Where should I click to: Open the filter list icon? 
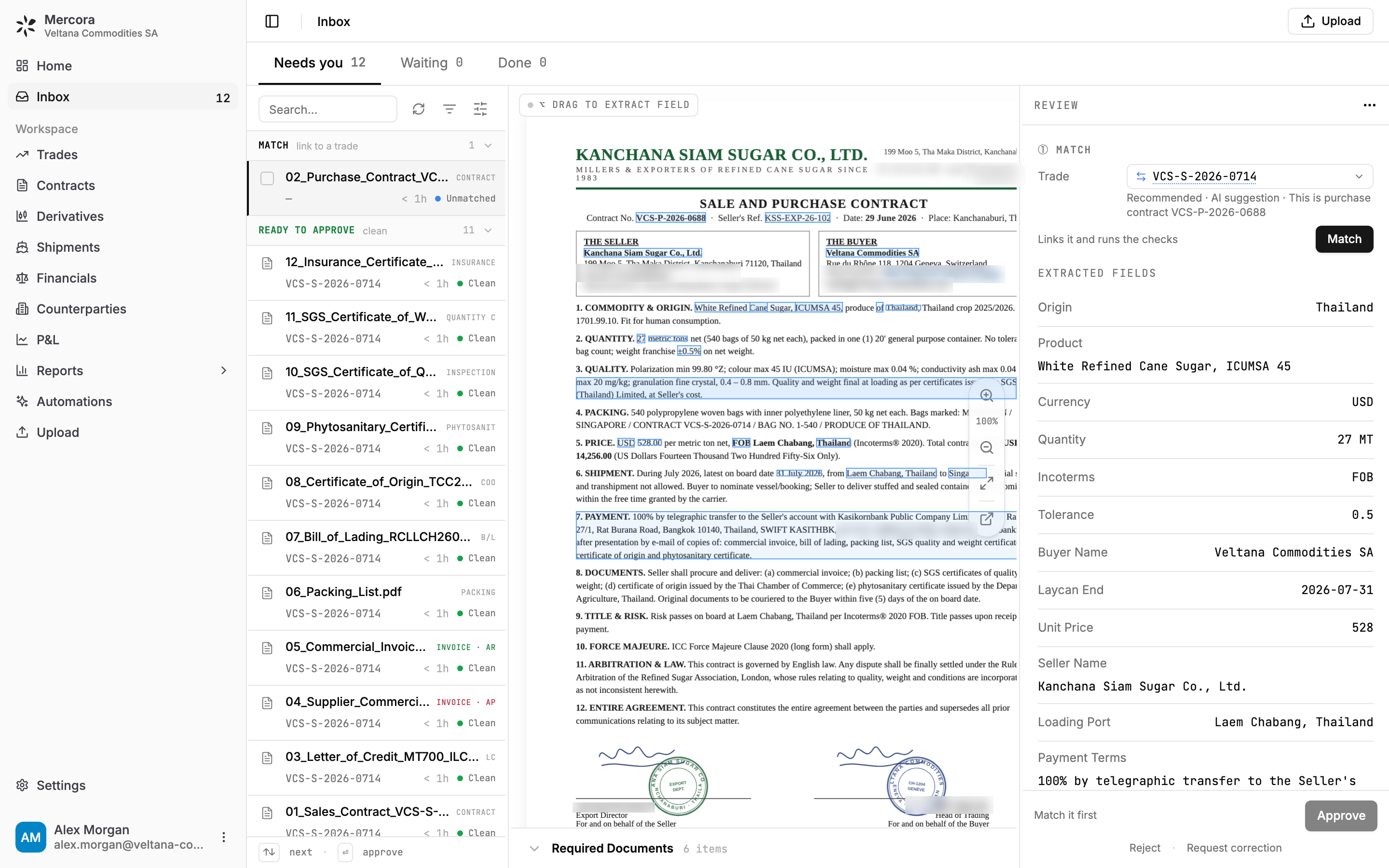click(x=449, y=109)
